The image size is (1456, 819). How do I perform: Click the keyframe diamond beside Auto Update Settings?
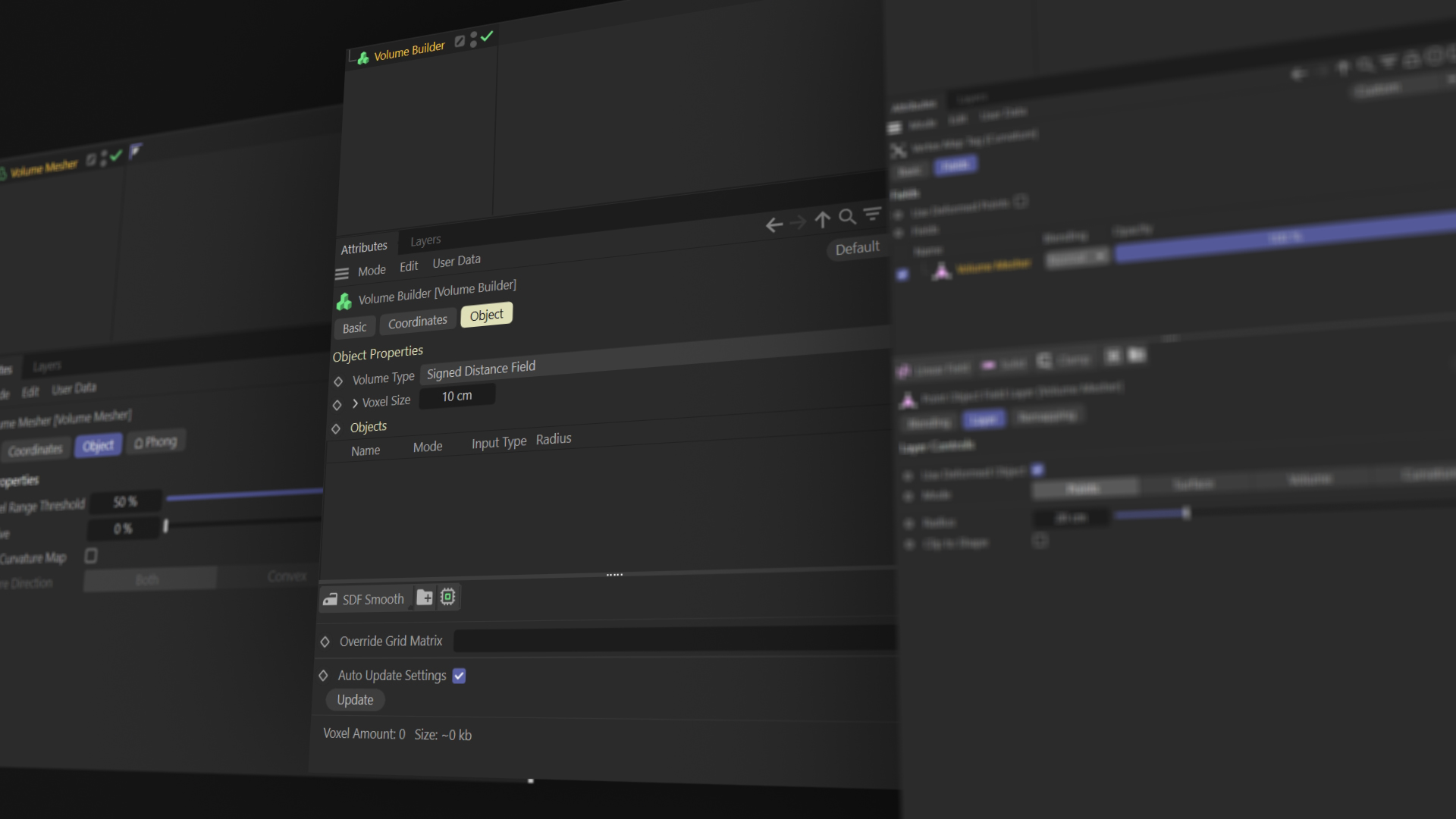(323, 675)
